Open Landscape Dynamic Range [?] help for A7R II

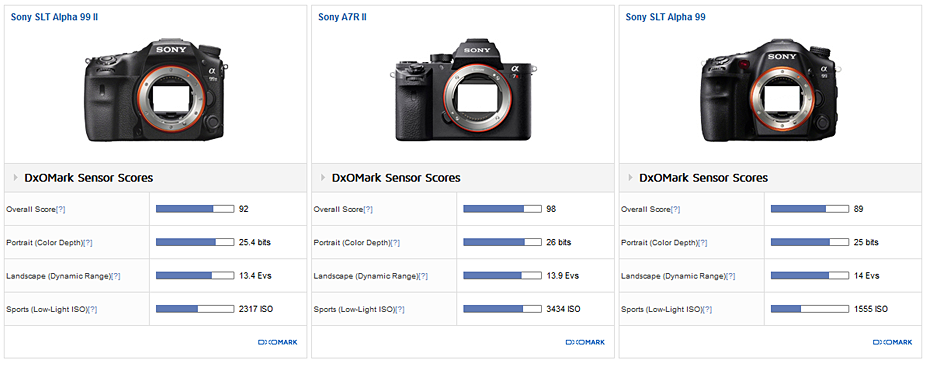(x=423, y=276)
